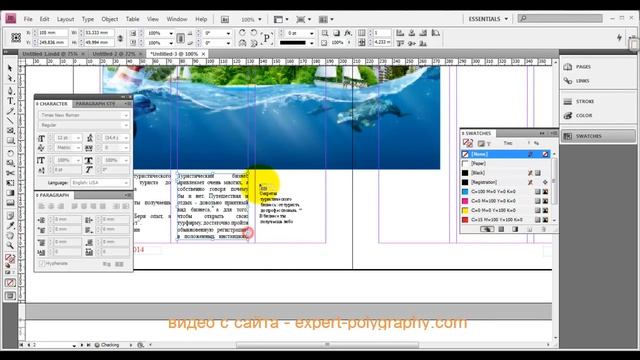Toggle the Hyphenate checkbox
The image size is (640, 360).
42,264
